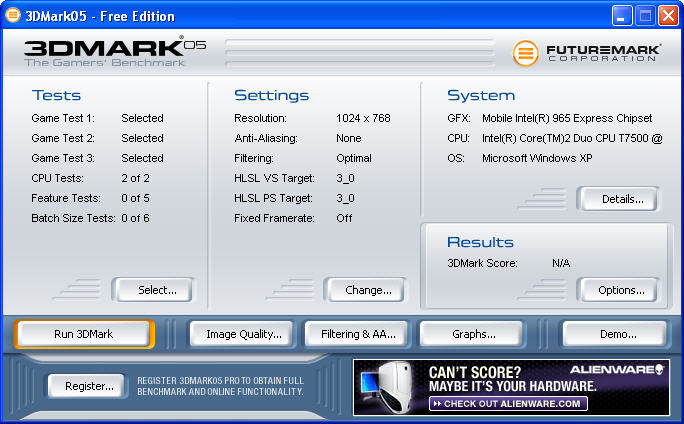Click the Fixed Framerate value Off
684x424 pixels.
point(344,218)
